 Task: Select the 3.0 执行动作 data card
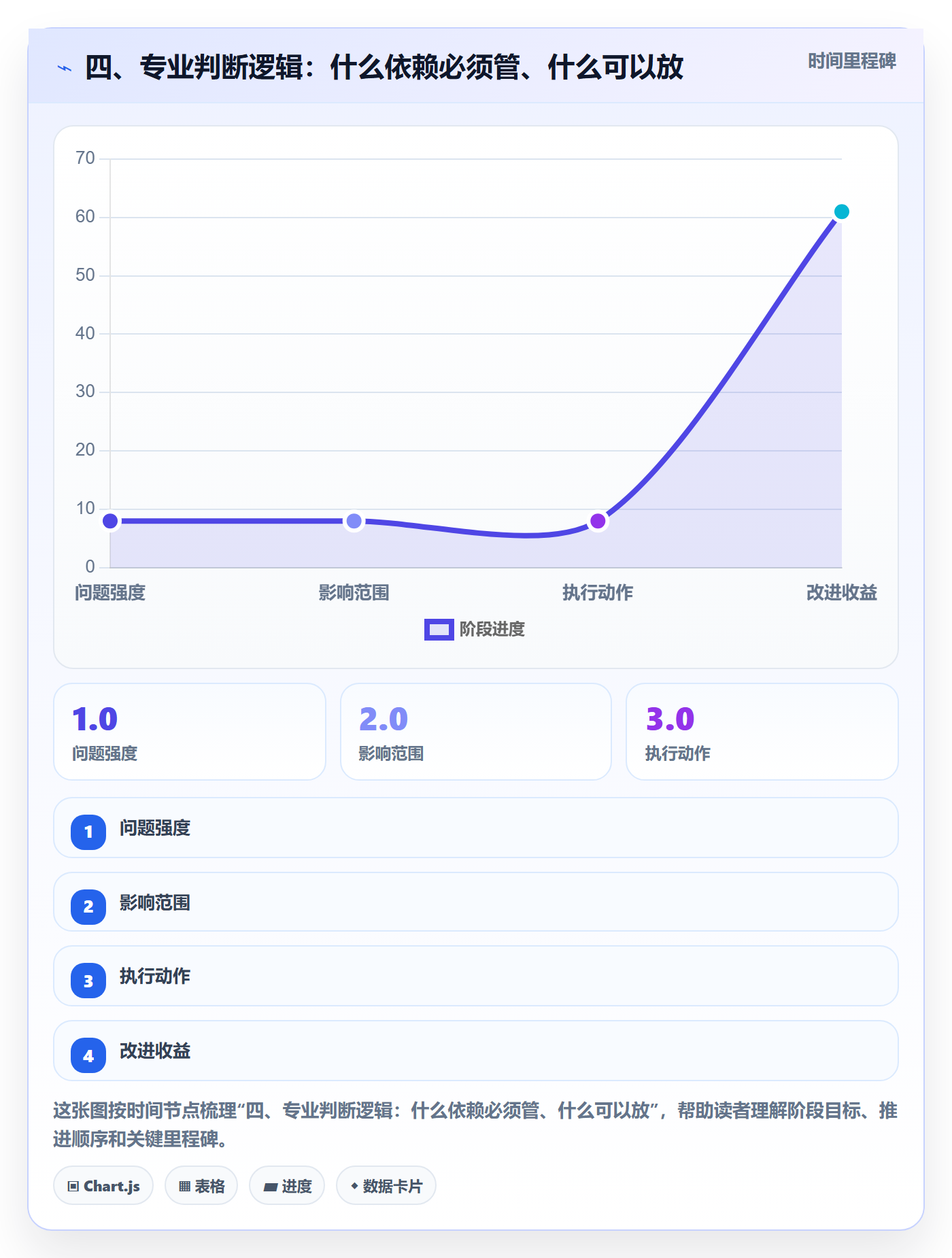tap(762, 732)
